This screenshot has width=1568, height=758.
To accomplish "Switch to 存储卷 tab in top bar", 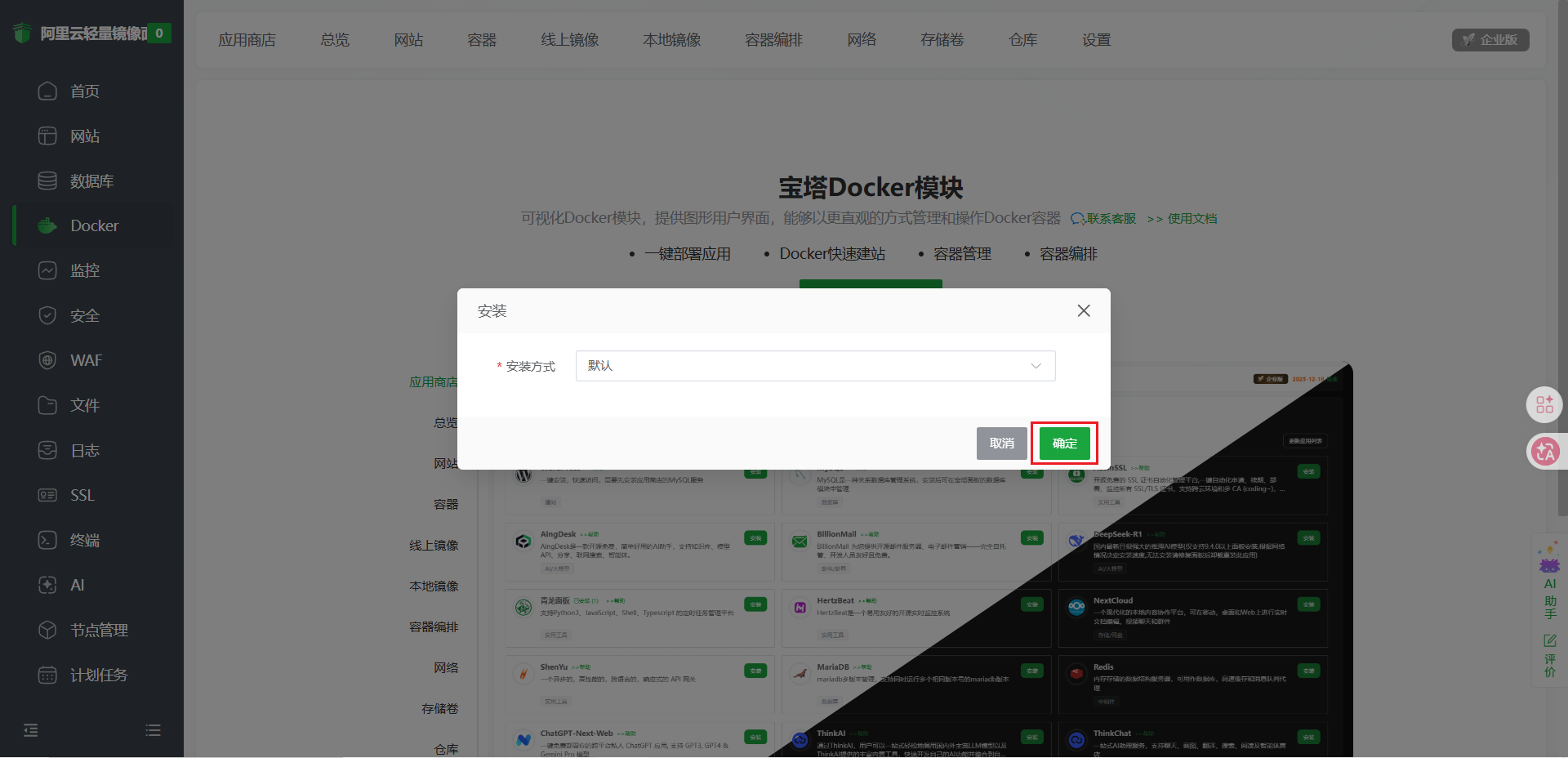I will coord(942,40).
